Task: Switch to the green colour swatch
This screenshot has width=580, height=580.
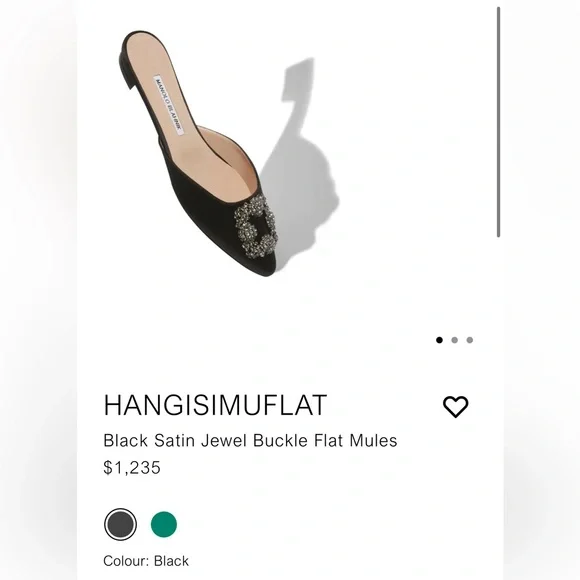Action: [164, 524]
